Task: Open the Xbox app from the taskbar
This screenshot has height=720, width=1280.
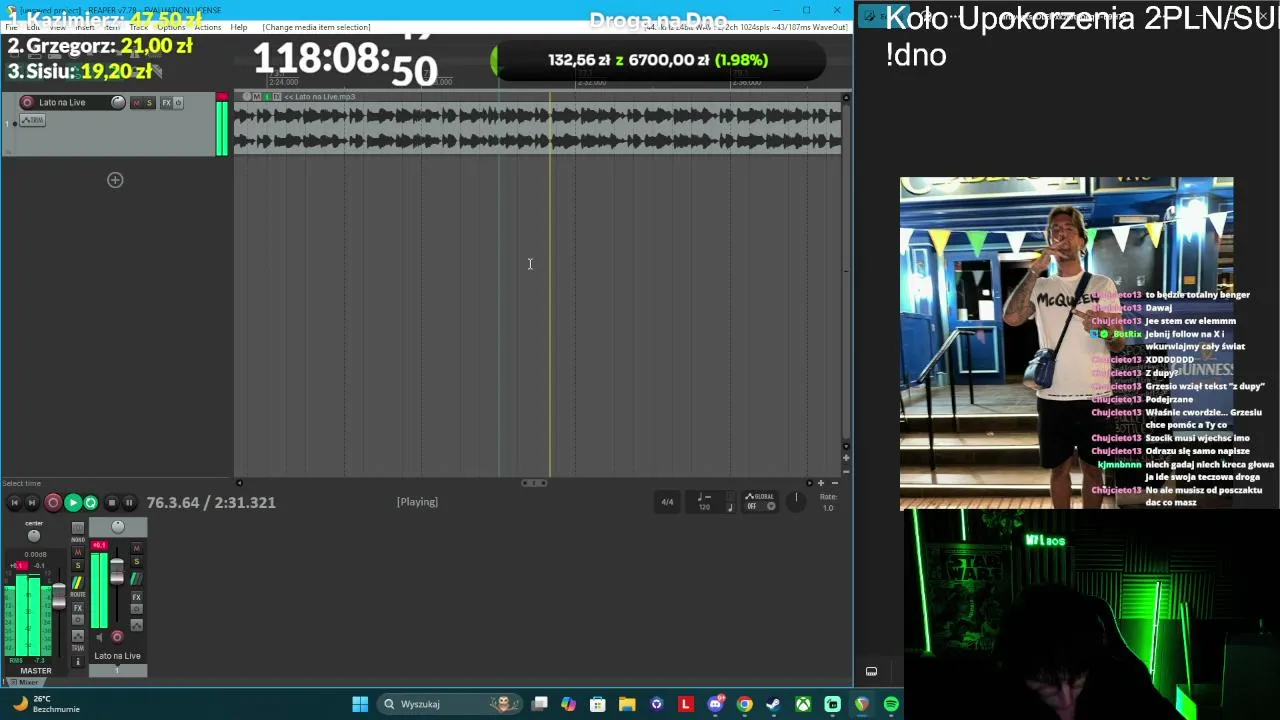Action: [803, 704]
